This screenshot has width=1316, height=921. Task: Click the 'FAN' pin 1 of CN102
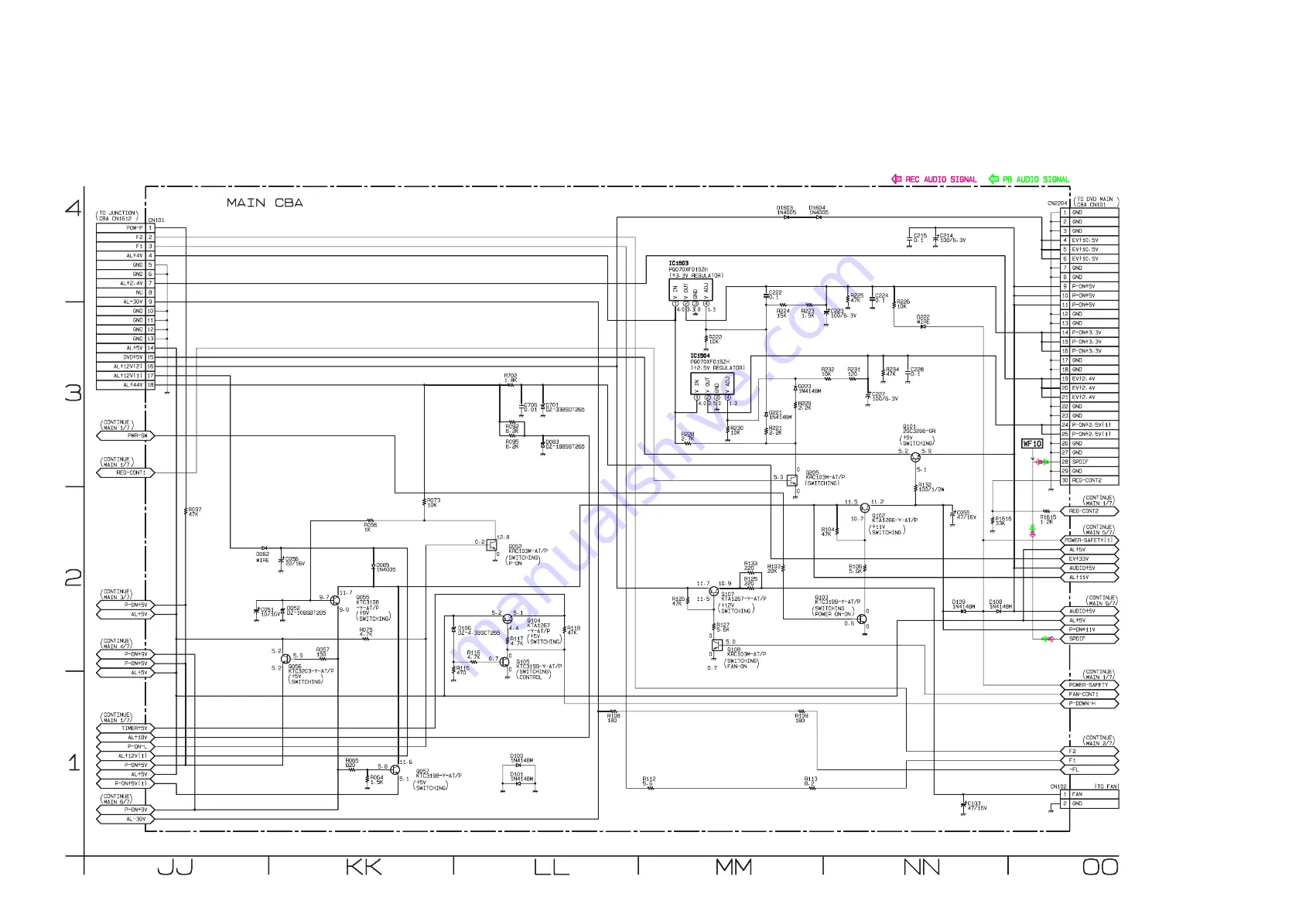[1089, 794]
